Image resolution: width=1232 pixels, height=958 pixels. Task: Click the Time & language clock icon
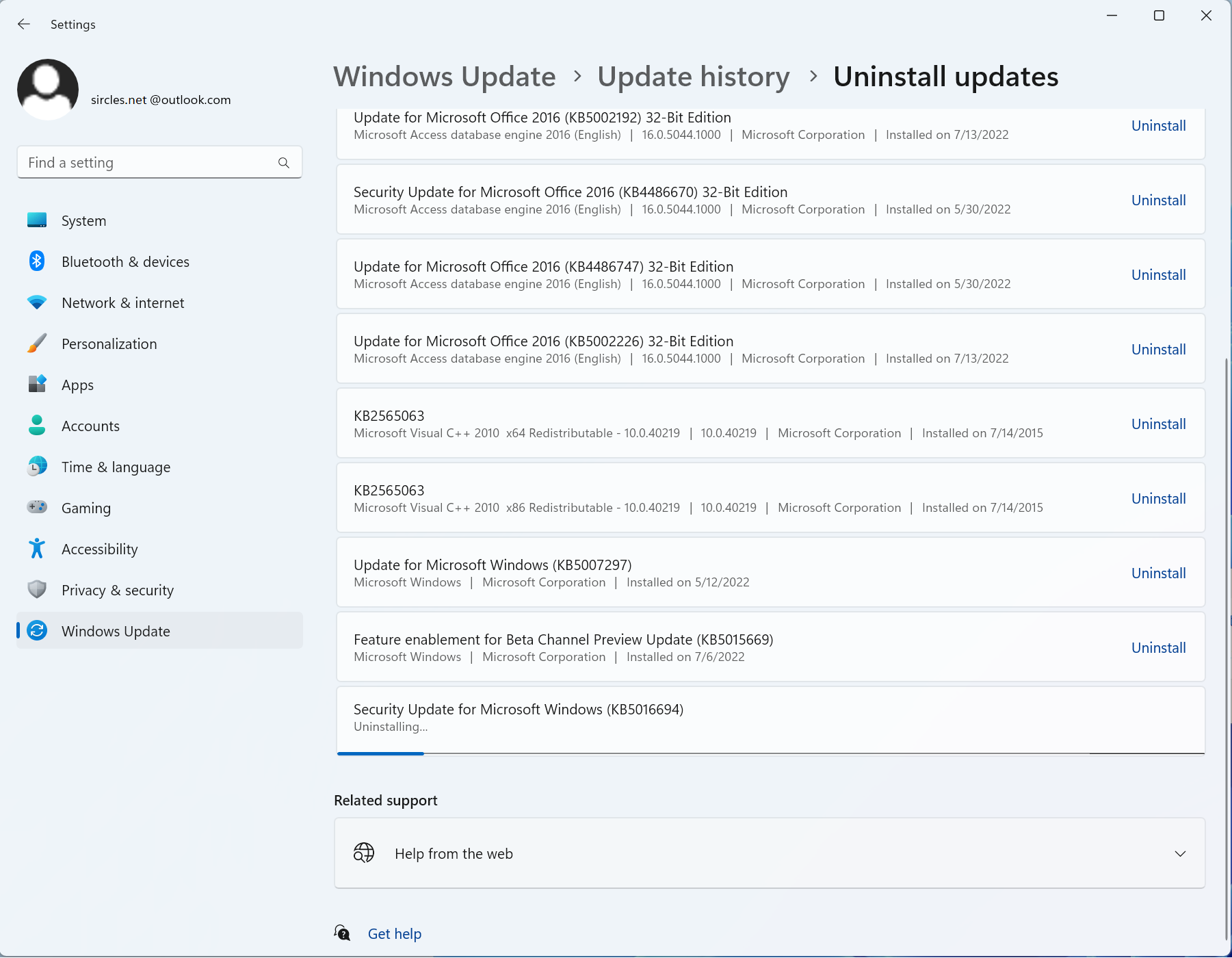37,467
